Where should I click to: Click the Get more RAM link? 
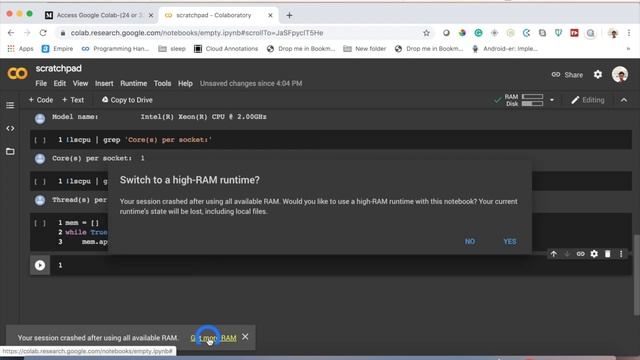pos(213,338)
